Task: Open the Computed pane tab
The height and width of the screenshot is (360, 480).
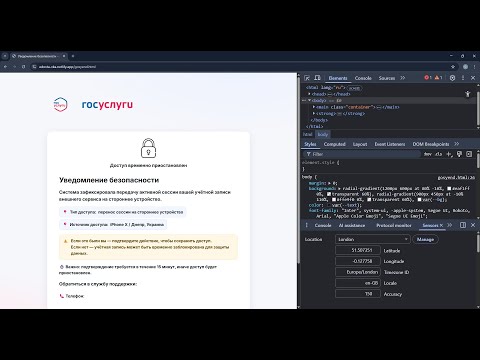Action: 334,144
